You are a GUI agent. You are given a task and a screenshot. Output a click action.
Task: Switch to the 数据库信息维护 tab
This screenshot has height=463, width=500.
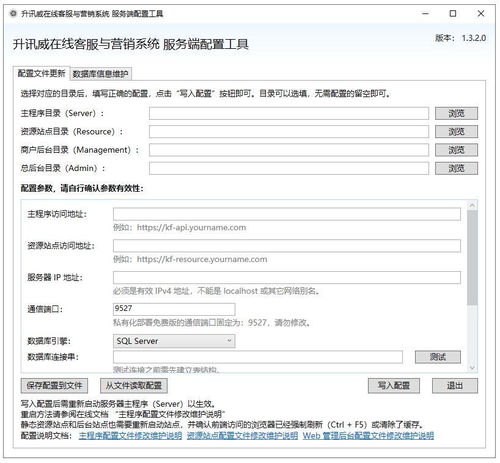click(x=101, y=74)
